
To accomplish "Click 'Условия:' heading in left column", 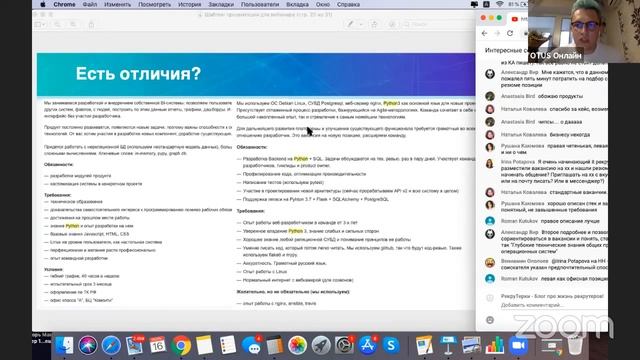I will (x=53, y=269).
